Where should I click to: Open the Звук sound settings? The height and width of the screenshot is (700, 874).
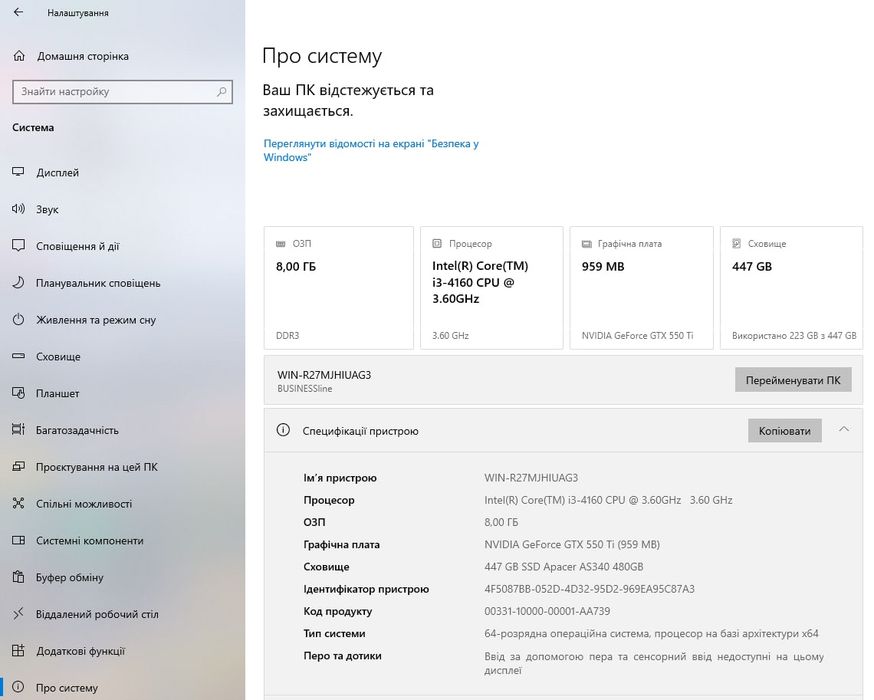tap(123, 209)
